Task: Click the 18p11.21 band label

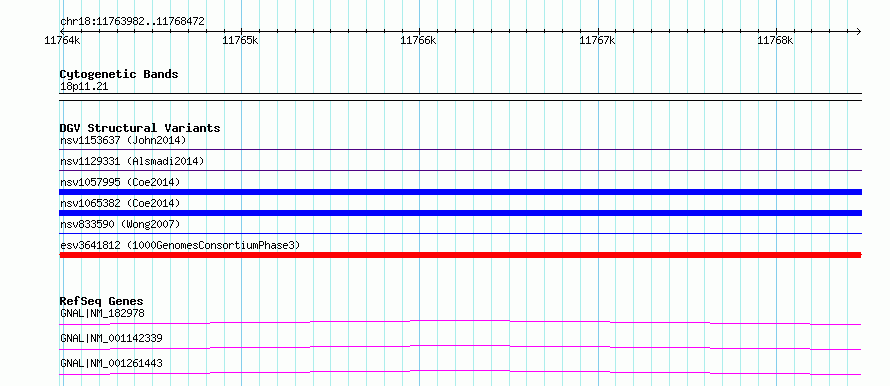Action: 84,87
